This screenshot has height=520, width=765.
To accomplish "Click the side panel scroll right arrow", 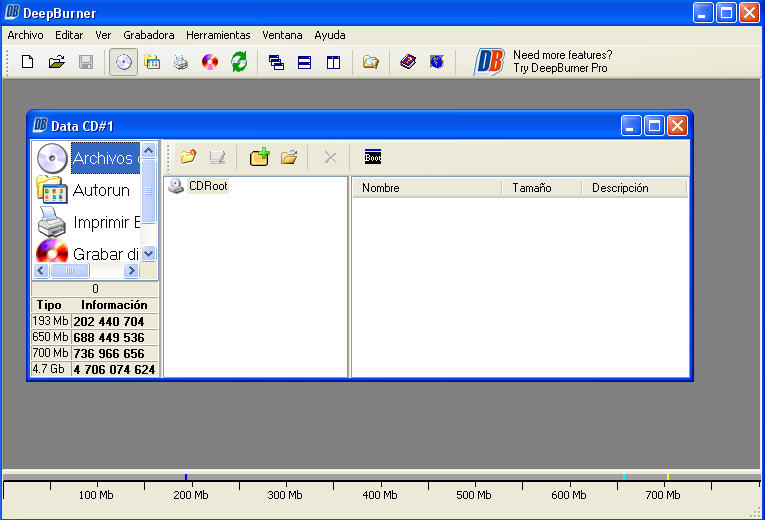I will click(x=131, y=270).
